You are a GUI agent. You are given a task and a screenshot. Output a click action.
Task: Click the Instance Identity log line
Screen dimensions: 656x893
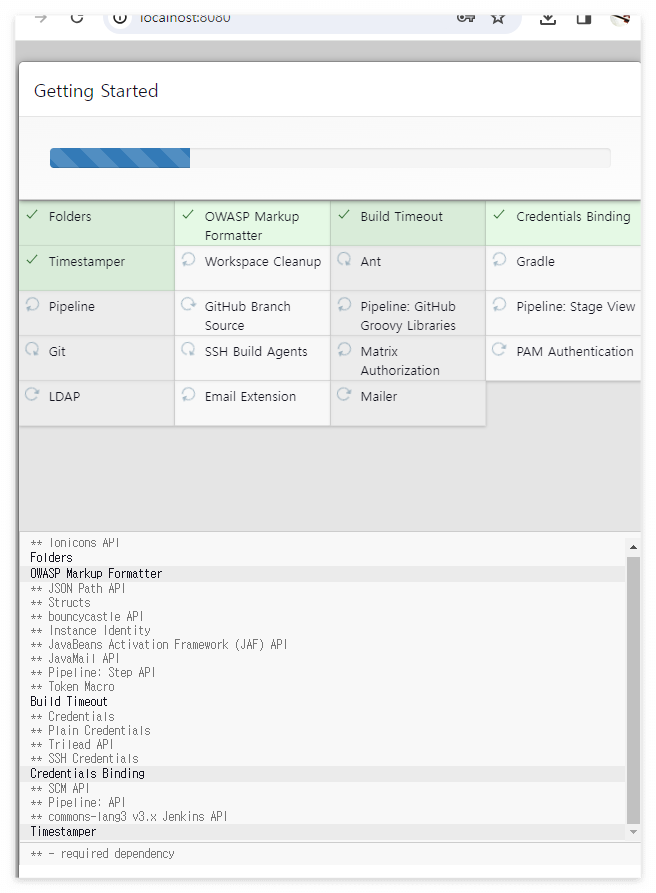click(91, 630)
